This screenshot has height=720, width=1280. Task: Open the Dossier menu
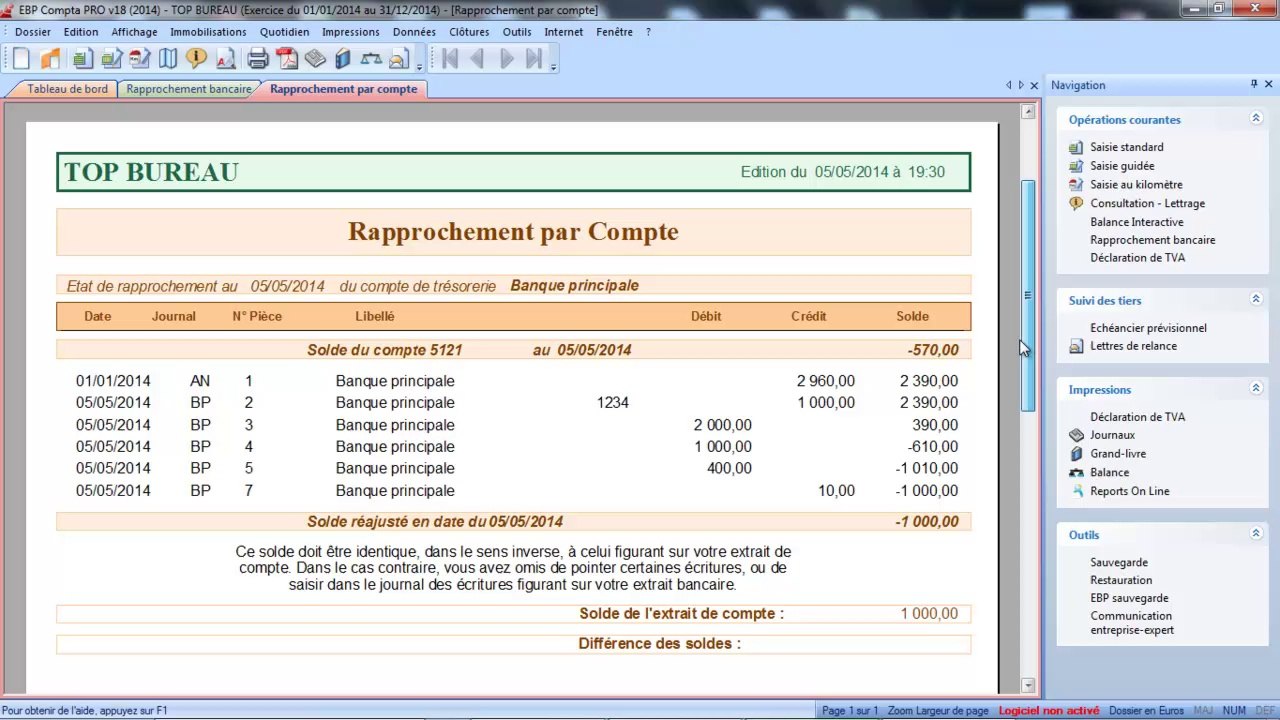coord(33,32)
